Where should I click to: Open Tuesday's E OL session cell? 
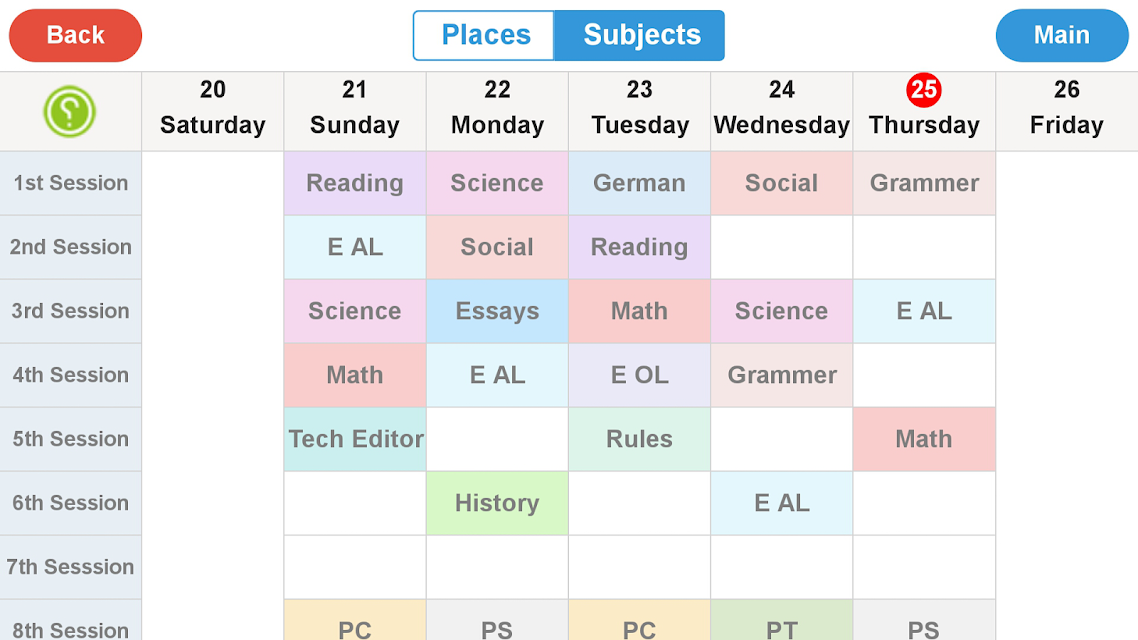[639, 375]
